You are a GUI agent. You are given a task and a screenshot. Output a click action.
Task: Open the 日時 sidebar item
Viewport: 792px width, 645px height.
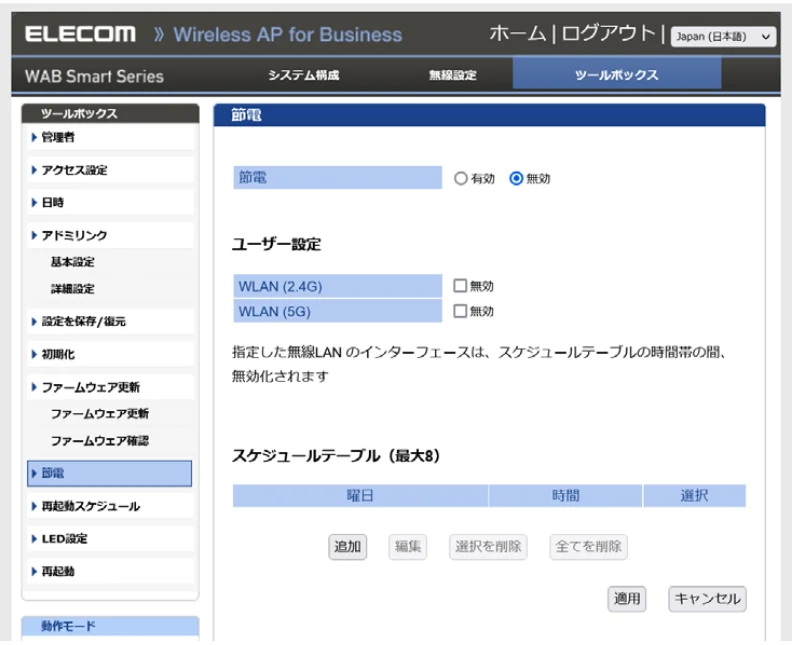(x=110, y=203)
